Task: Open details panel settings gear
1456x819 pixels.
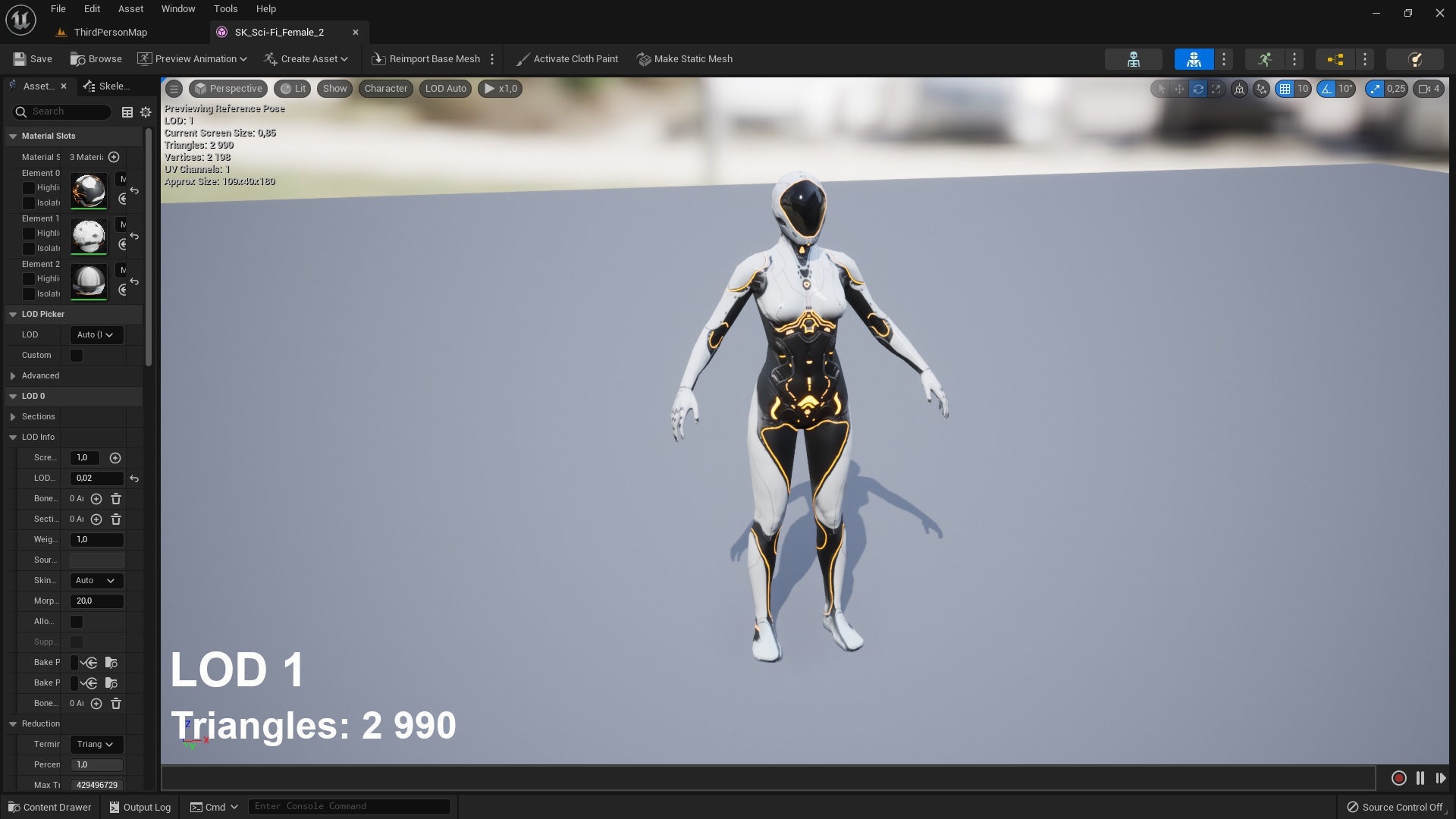Action: [x=146, y=112]
